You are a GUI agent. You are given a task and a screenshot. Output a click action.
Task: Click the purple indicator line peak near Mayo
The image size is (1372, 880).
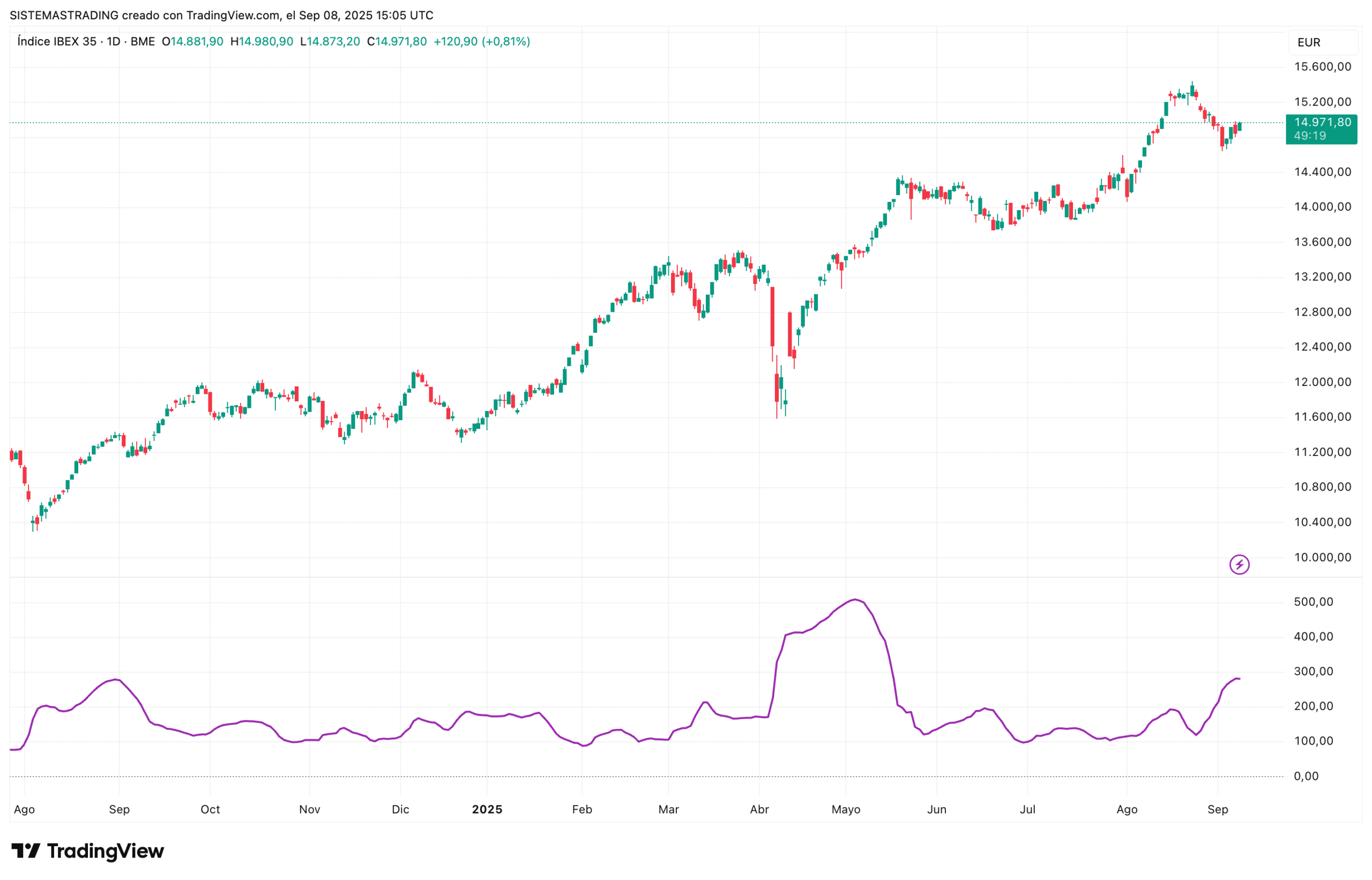click(x=854, y=599)
